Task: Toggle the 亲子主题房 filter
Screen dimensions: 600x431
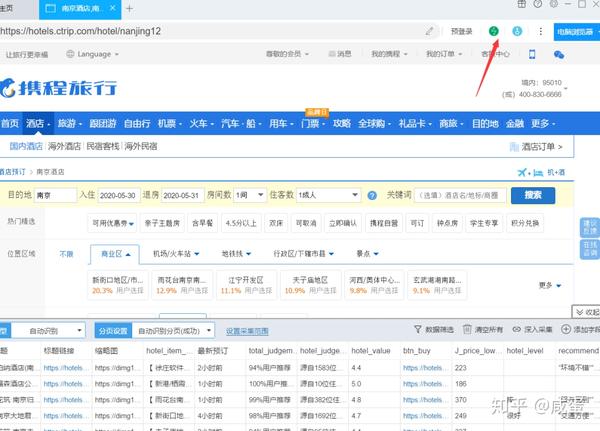Action: pyautogui.click(x=162, y=223)
